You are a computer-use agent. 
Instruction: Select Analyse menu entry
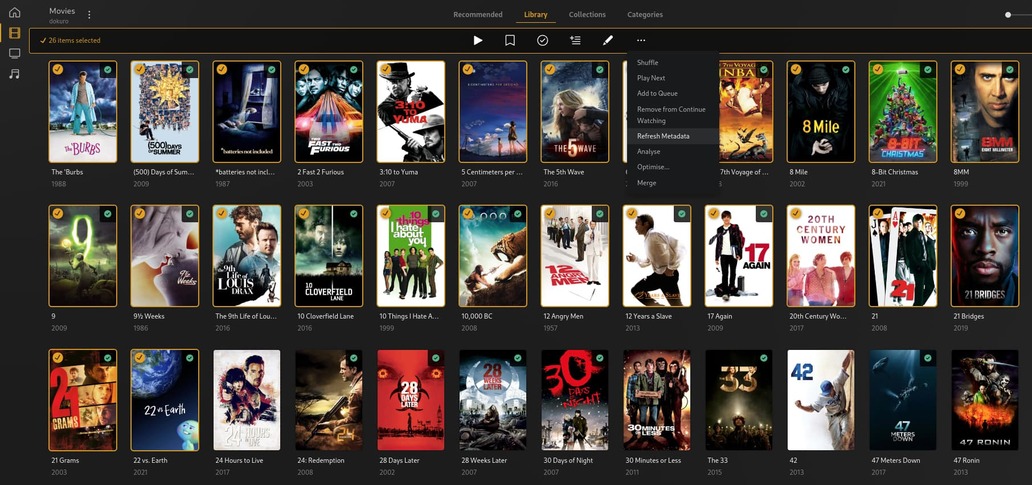tap(673, 151)
